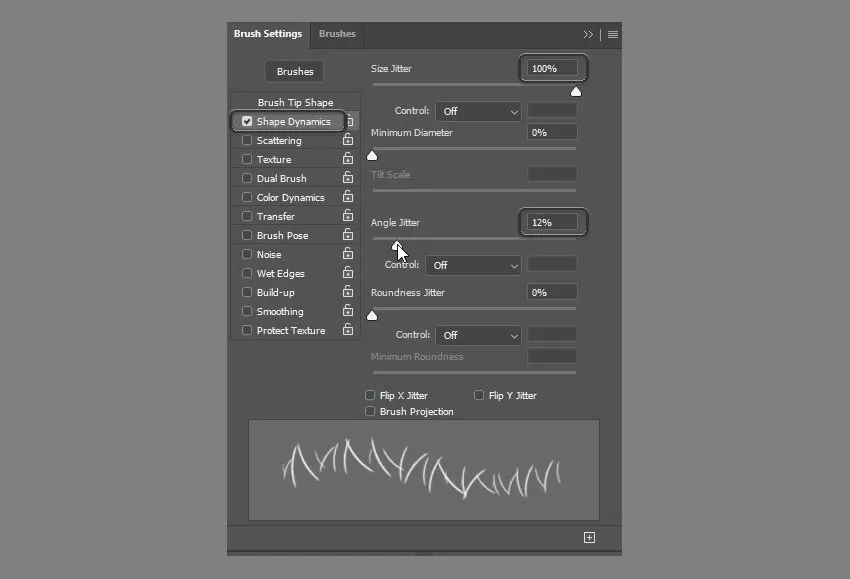Enable the Flip X Jitter checkbox
Screen dimensions: 850x579
(x=371, y=396)
